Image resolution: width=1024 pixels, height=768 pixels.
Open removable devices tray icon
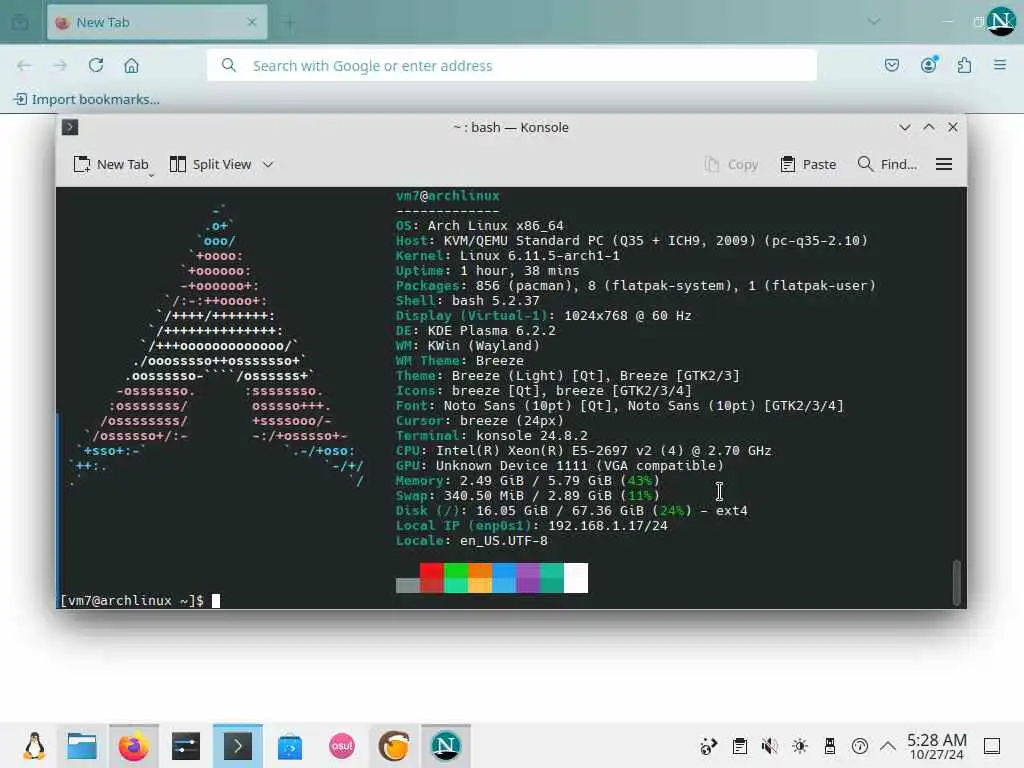(829, 746)
